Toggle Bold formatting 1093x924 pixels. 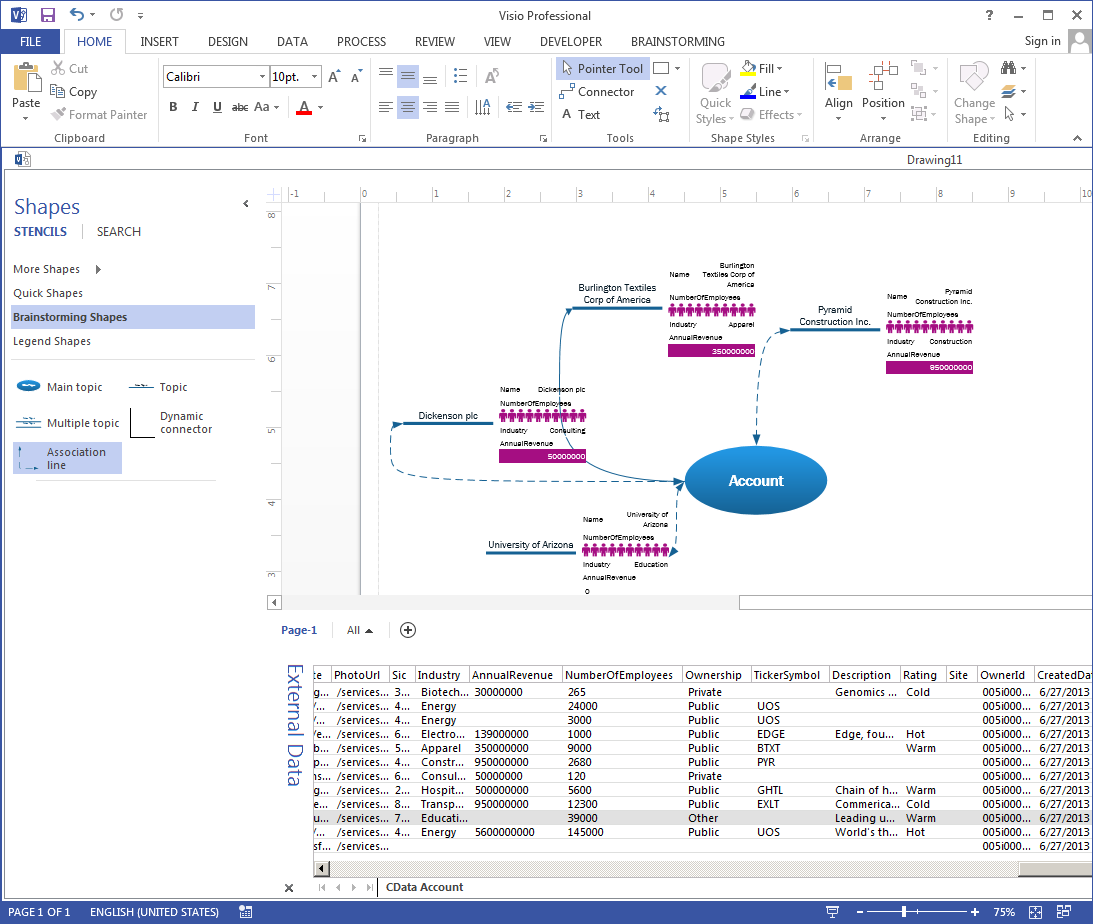tap(173, 107)
